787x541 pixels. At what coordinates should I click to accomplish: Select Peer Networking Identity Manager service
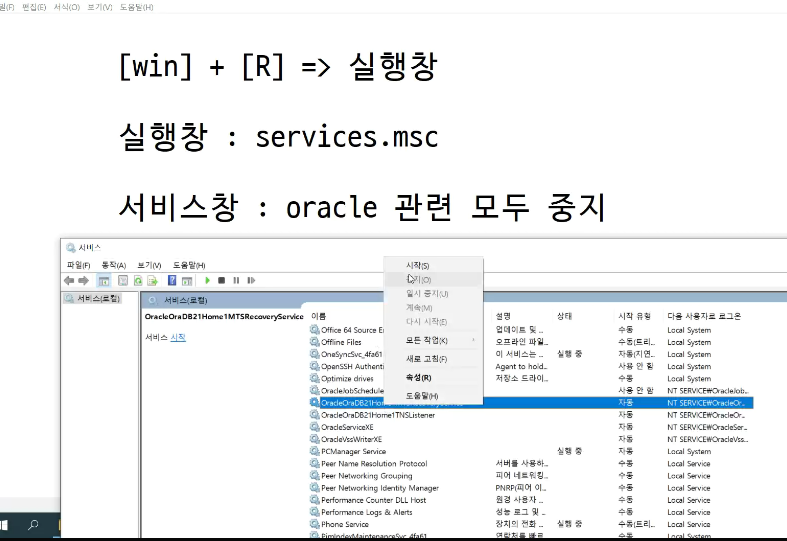pyautogui.click(x=531, y=488)
